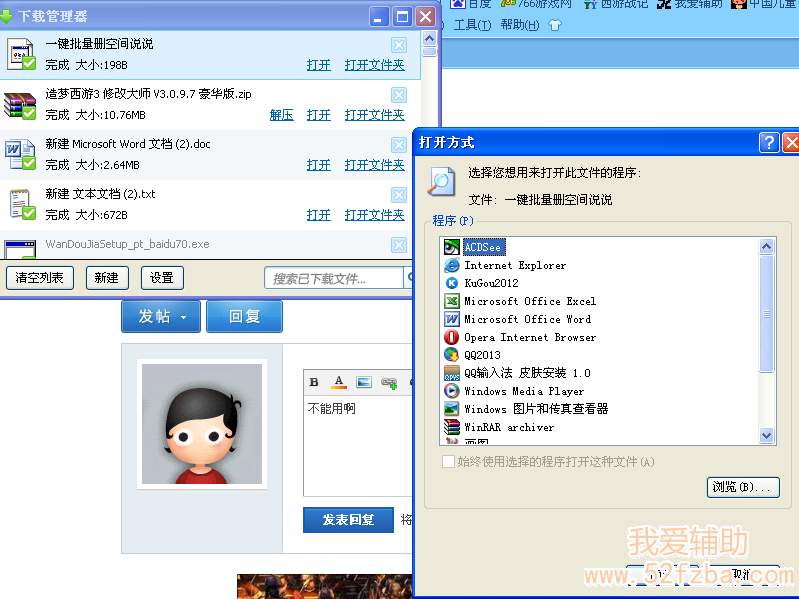Select Opera Internet Browser entry
The width and height of the screenshot is (799, 599).
tap(529, 337)
